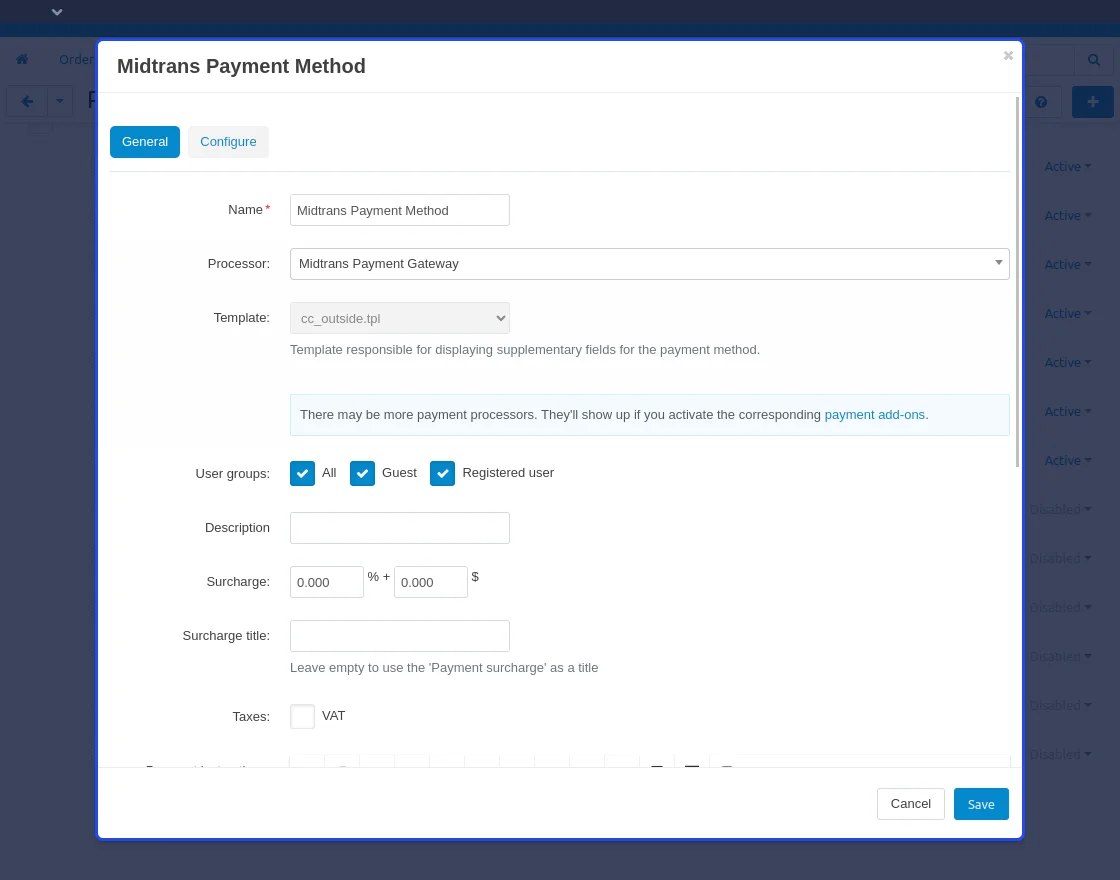Switch to the Configure tab

point(228,142)
